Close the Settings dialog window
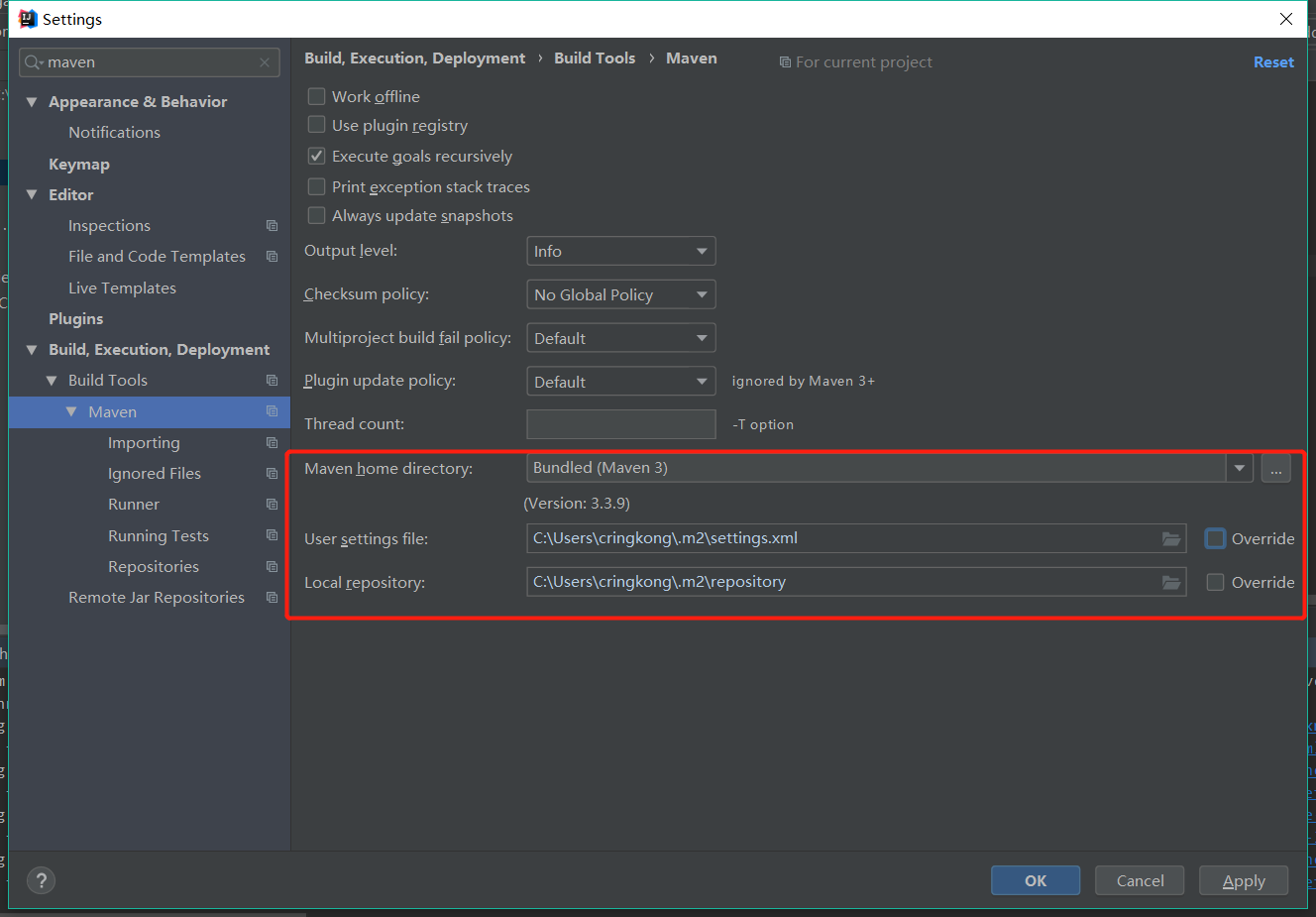The image size is (1316, 917). [x=1286, y=19]
